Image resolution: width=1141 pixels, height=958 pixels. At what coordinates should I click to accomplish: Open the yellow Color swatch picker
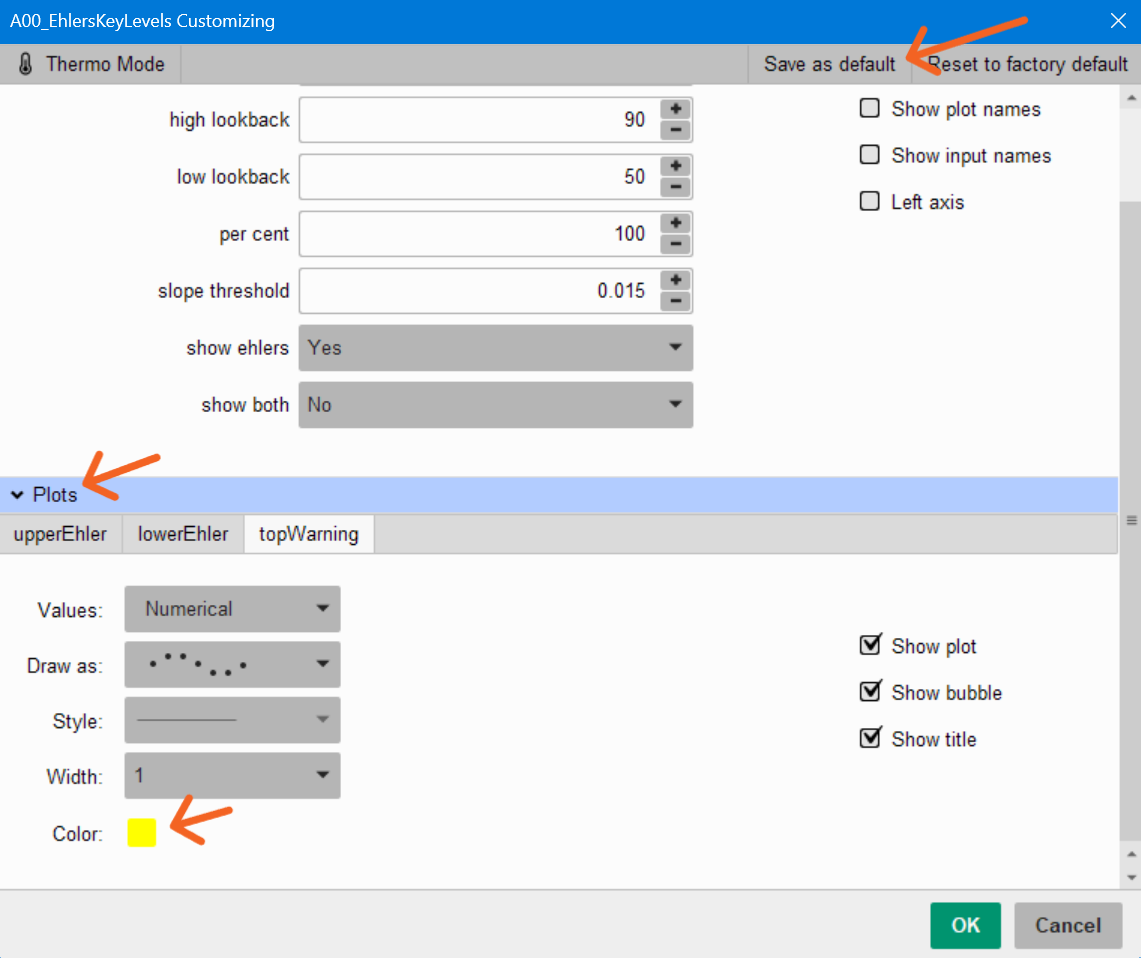click(142, 833)
